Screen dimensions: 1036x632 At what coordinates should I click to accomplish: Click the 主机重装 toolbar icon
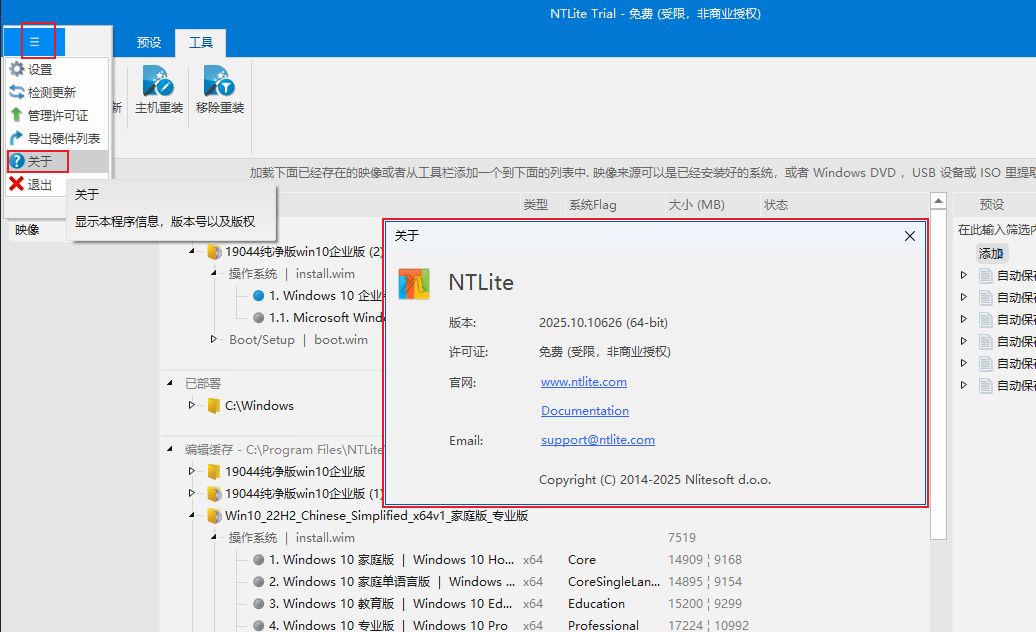pyautogui.click(x=159, y=90)
